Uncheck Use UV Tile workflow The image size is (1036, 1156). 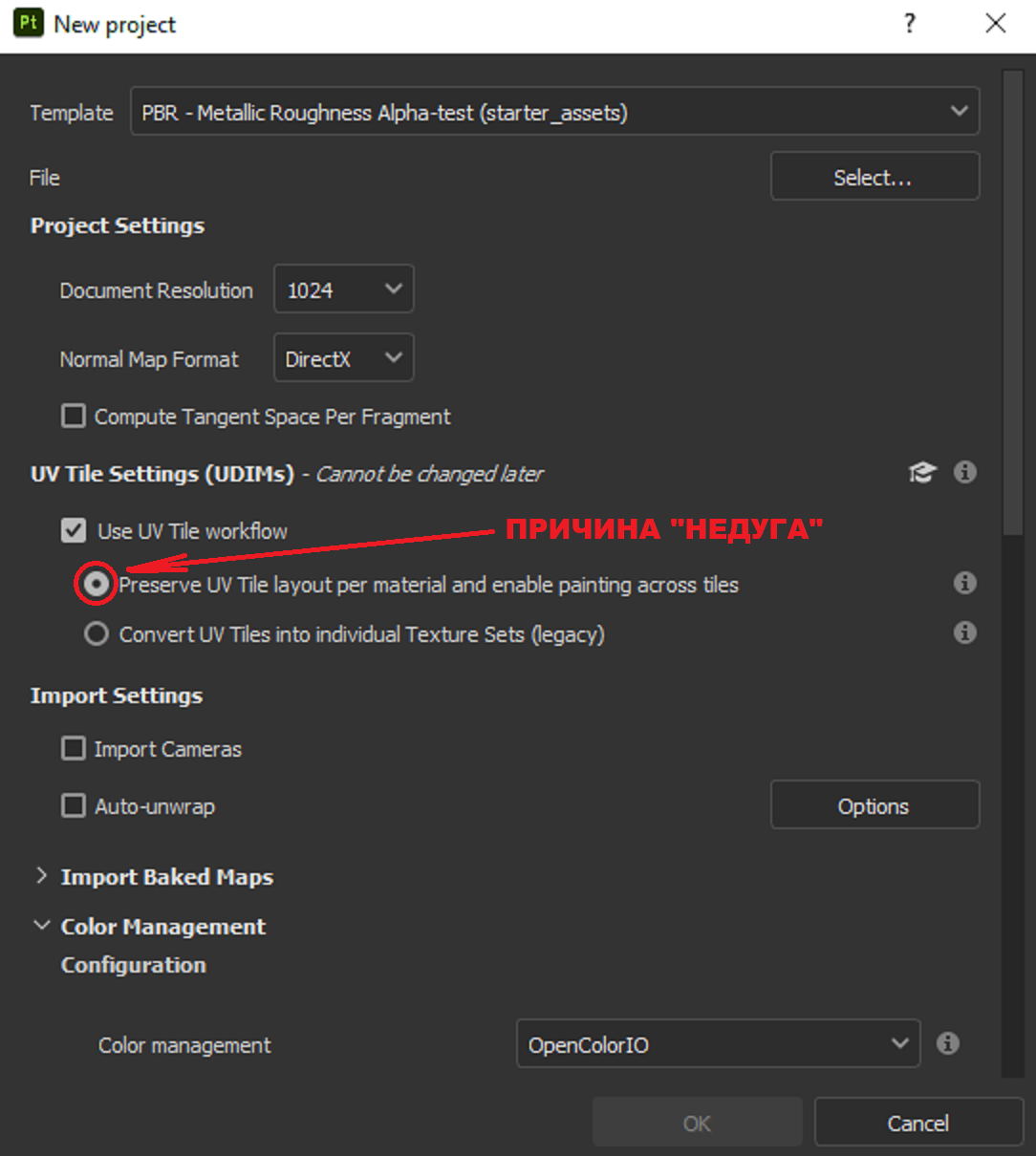pos(74,531)
